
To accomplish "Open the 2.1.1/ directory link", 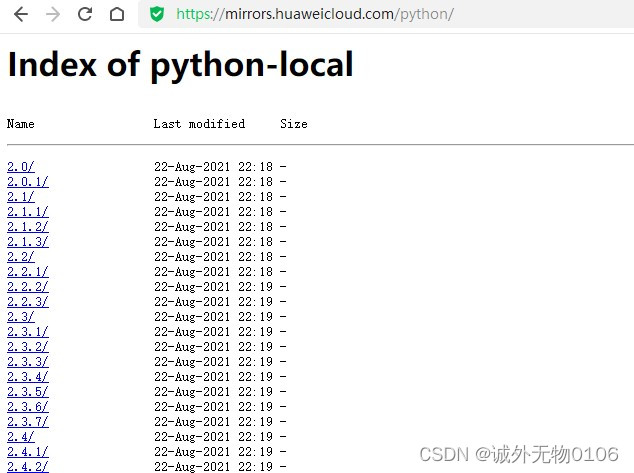I will coord(27,211).
